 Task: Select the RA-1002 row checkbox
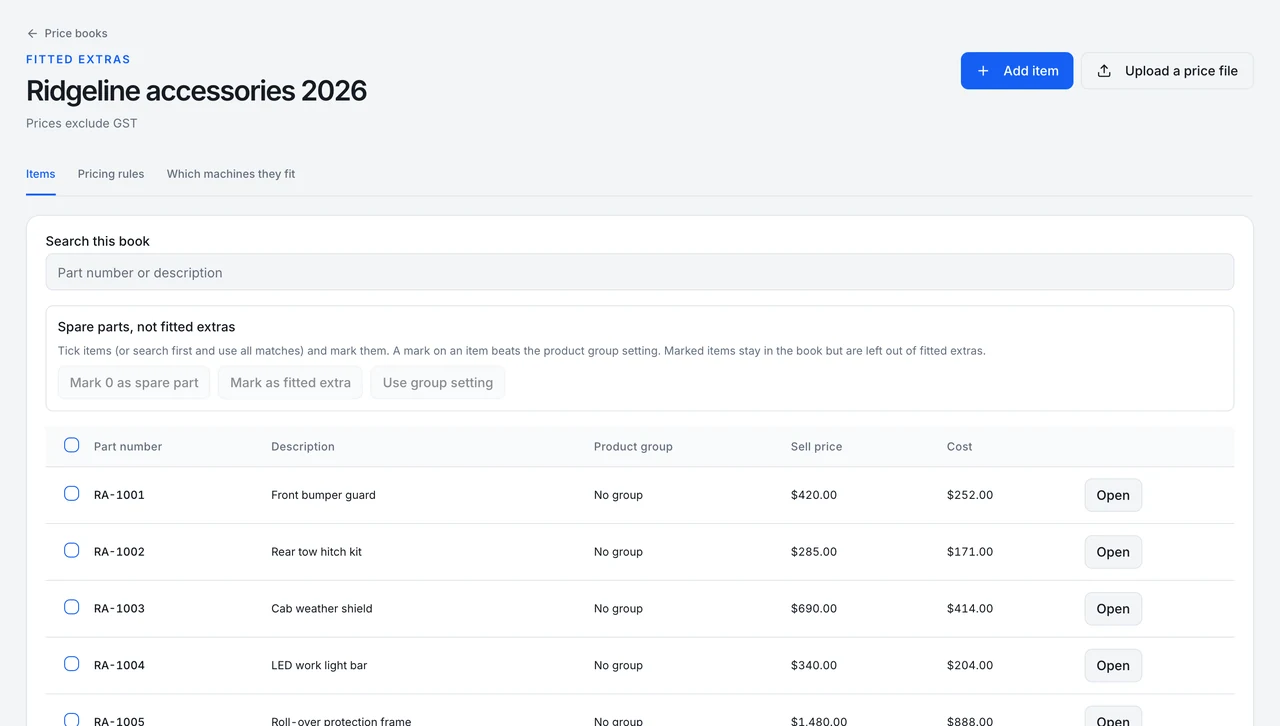pyautogui.click(x=72, y=550)
